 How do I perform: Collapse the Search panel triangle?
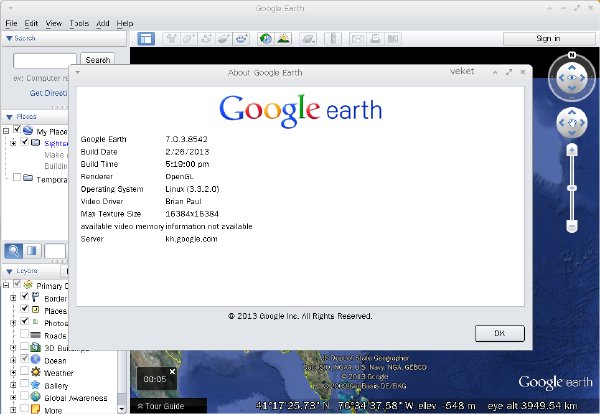click(x=9, y=38)
